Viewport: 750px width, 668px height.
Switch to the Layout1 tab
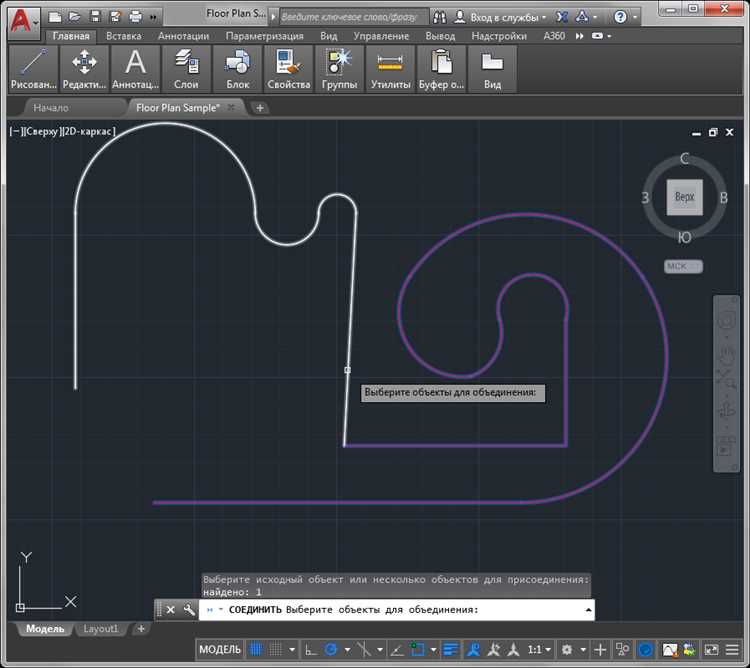[100, 629]
